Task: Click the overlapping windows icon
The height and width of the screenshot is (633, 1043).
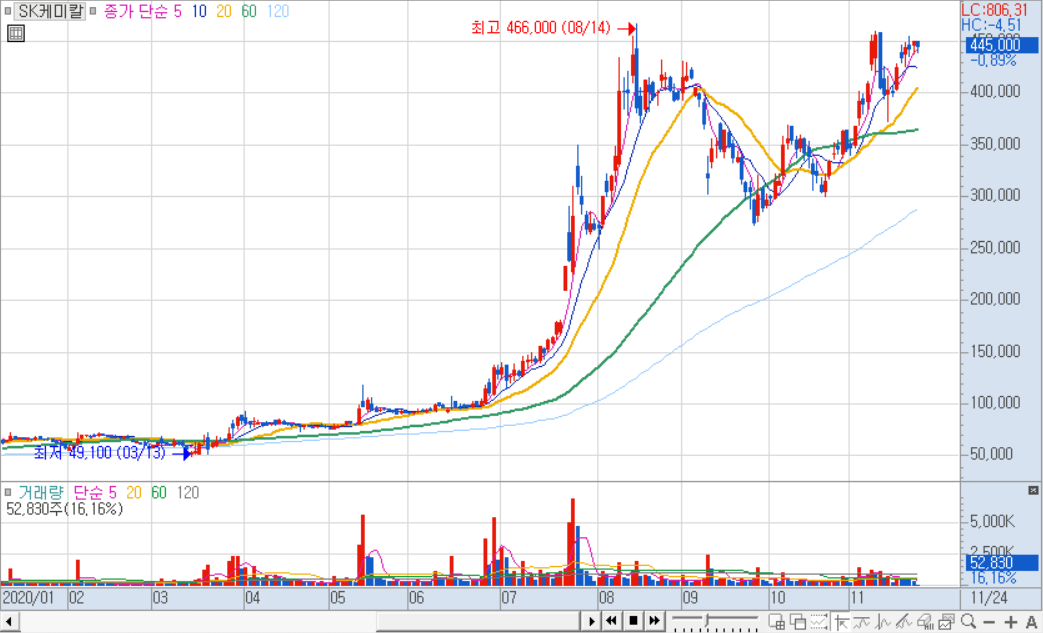Action: click(798, 622)
